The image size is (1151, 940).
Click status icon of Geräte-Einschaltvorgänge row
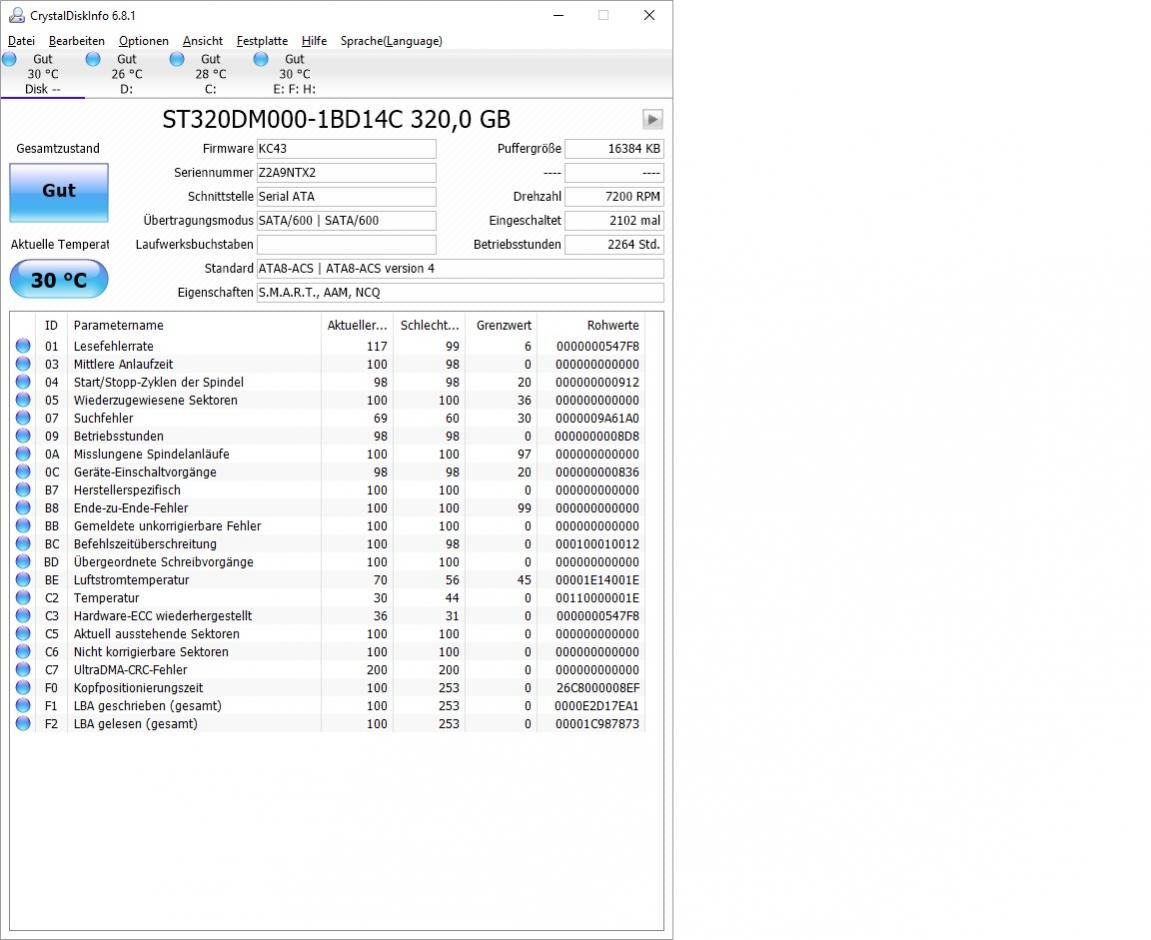pyautogui.click(x=23, y=472)
